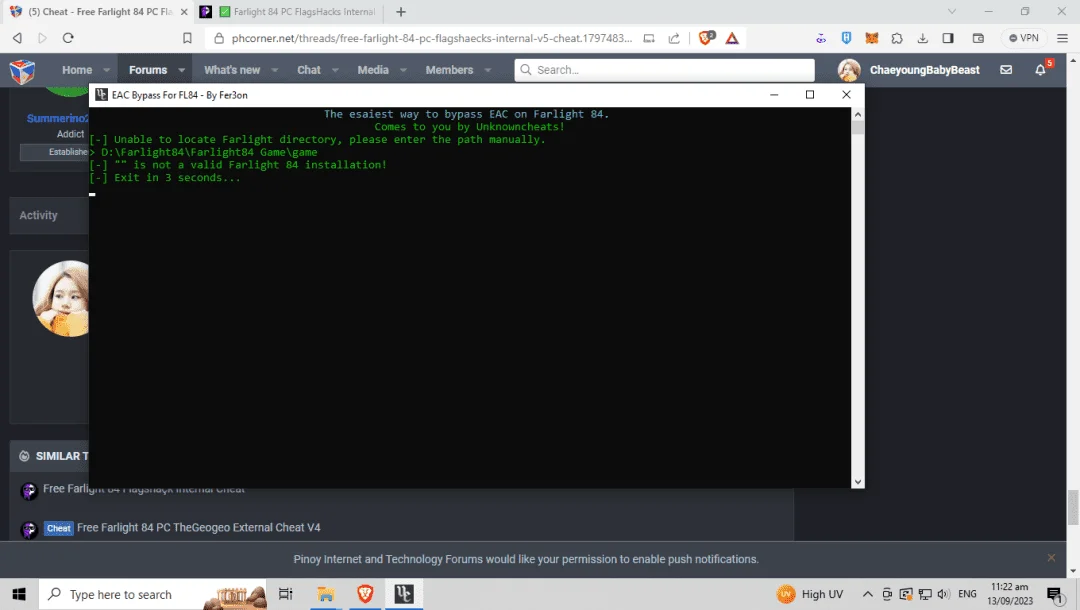1080x610 pixels.
Task: Open the Activity section
Action: click(39, 215)
